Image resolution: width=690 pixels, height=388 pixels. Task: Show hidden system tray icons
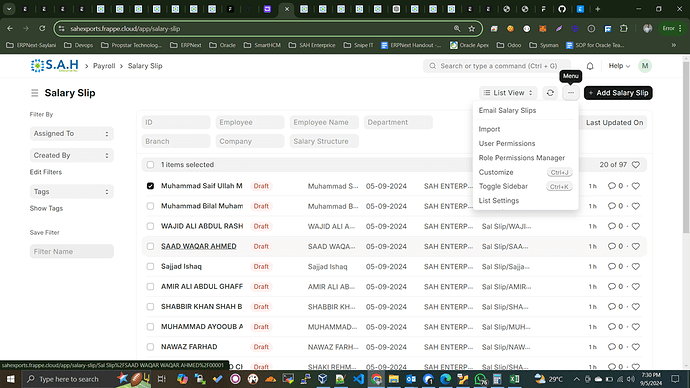tap(576, 379)
